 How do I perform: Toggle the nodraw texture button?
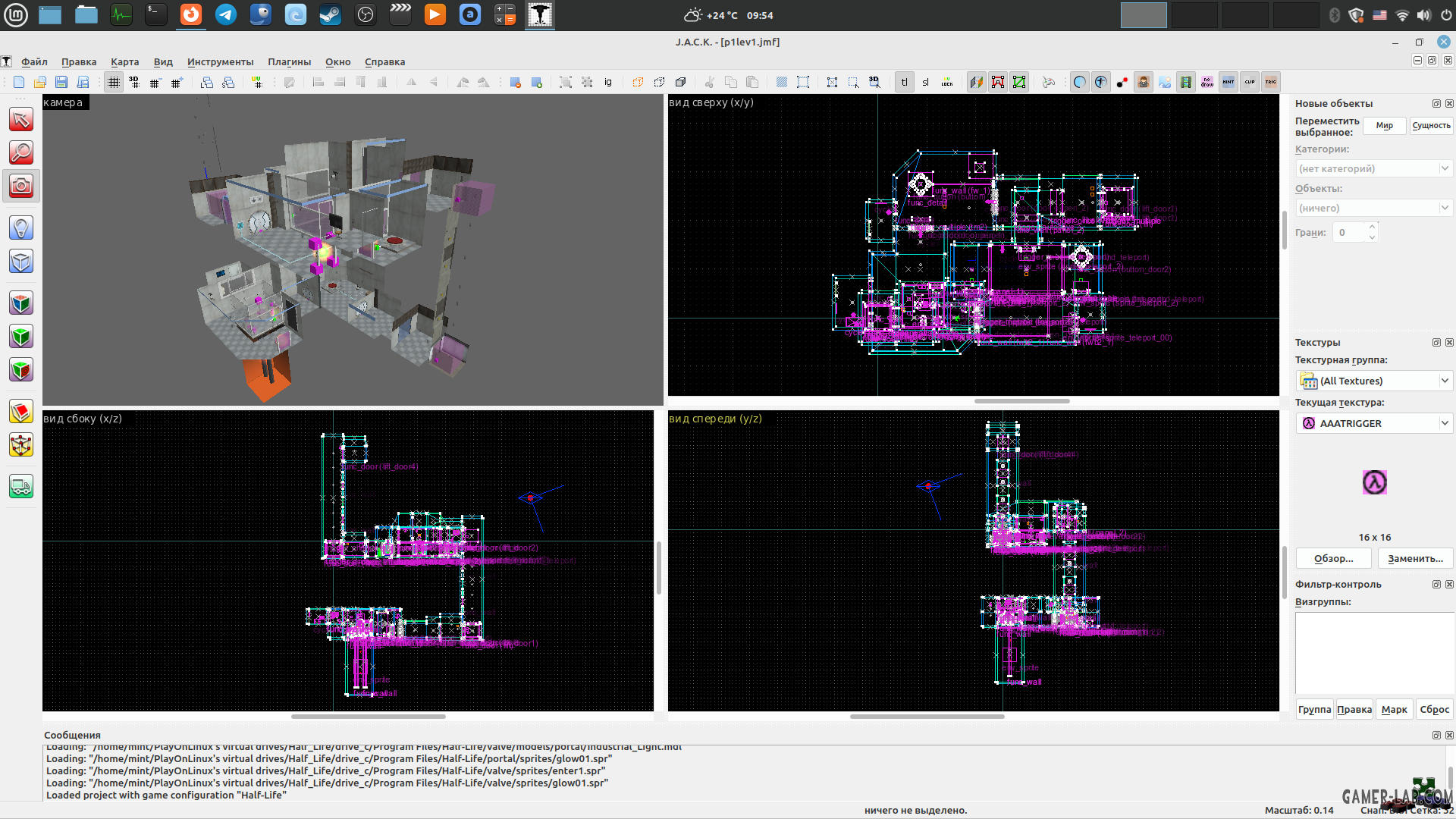coord(1207,82)
